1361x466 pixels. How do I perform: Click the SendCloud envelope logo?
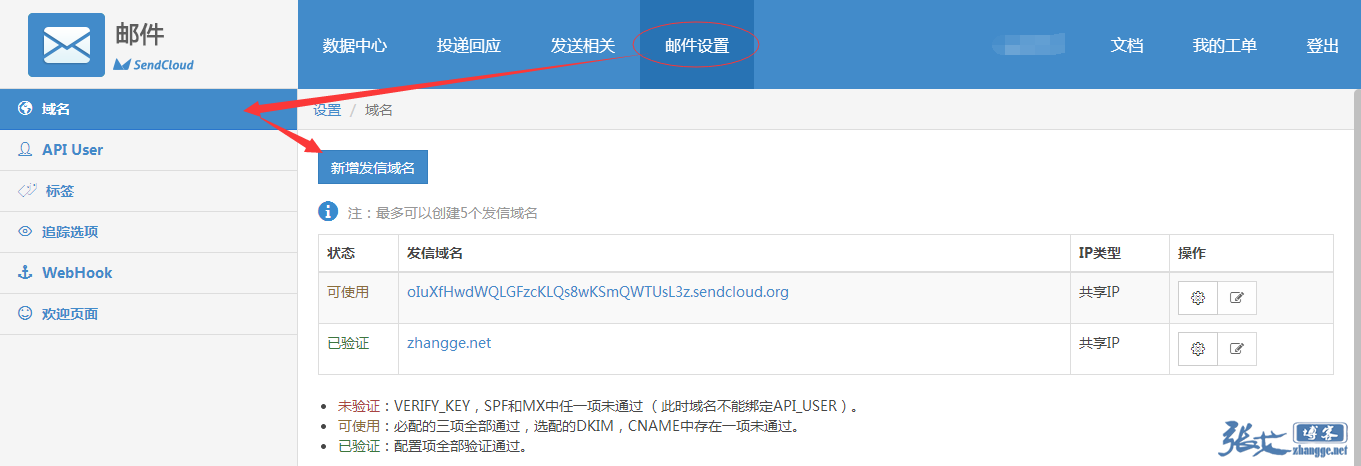tap(66, 45)
